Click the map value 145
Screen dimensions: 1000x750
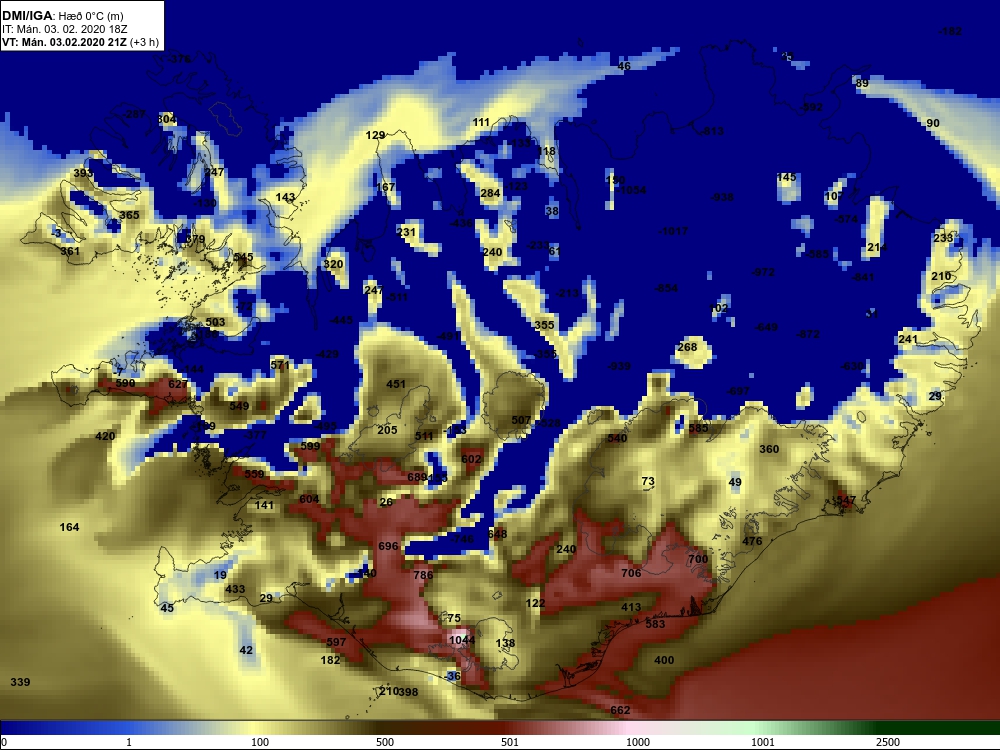tap(786, 177)
